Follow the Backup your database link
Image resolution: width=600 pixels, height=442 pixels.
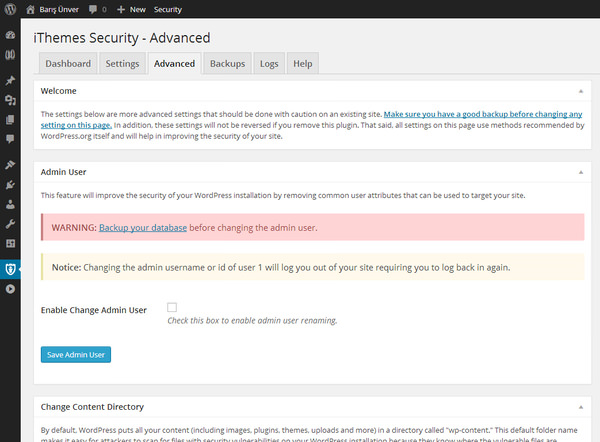143,228
